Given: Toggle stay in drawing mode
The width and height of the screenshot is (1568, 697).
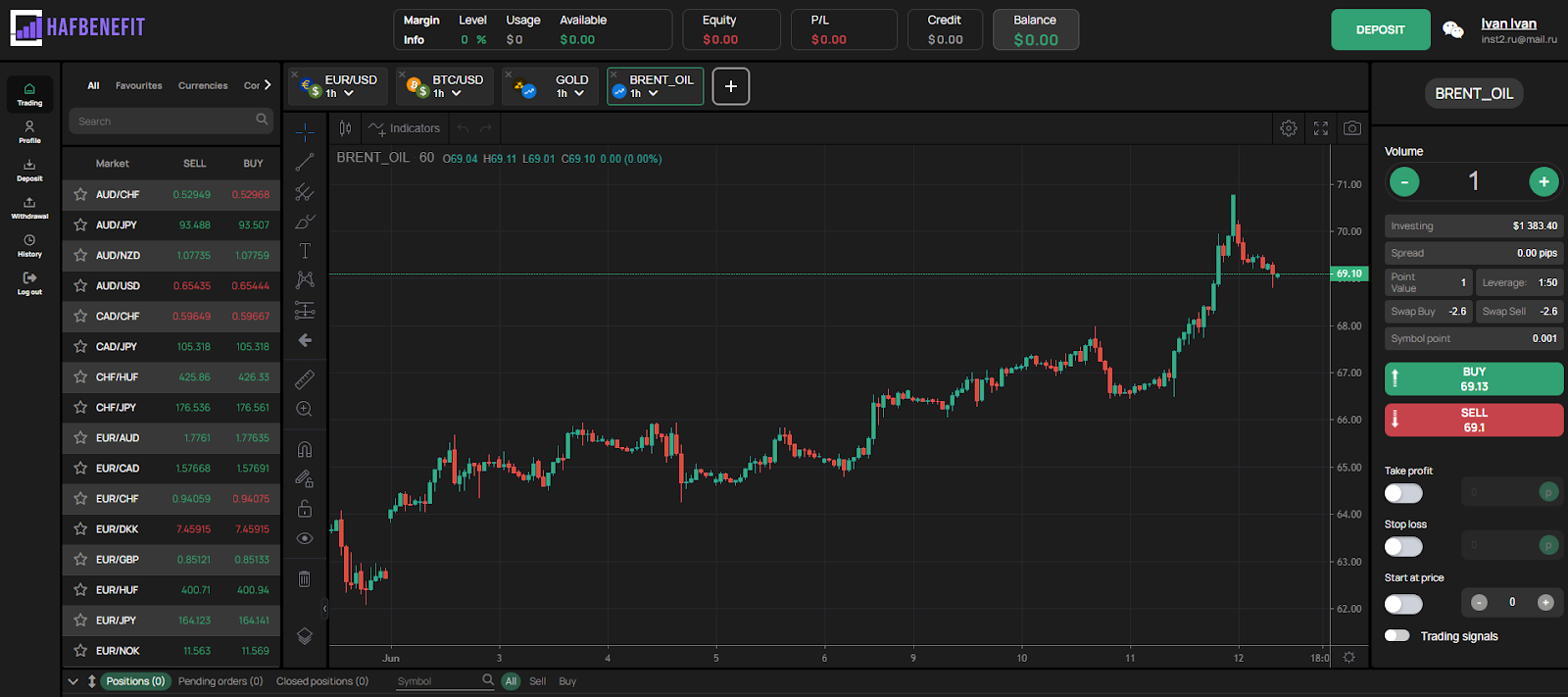Looking at the screenshot, I should (x=305, y=478).
